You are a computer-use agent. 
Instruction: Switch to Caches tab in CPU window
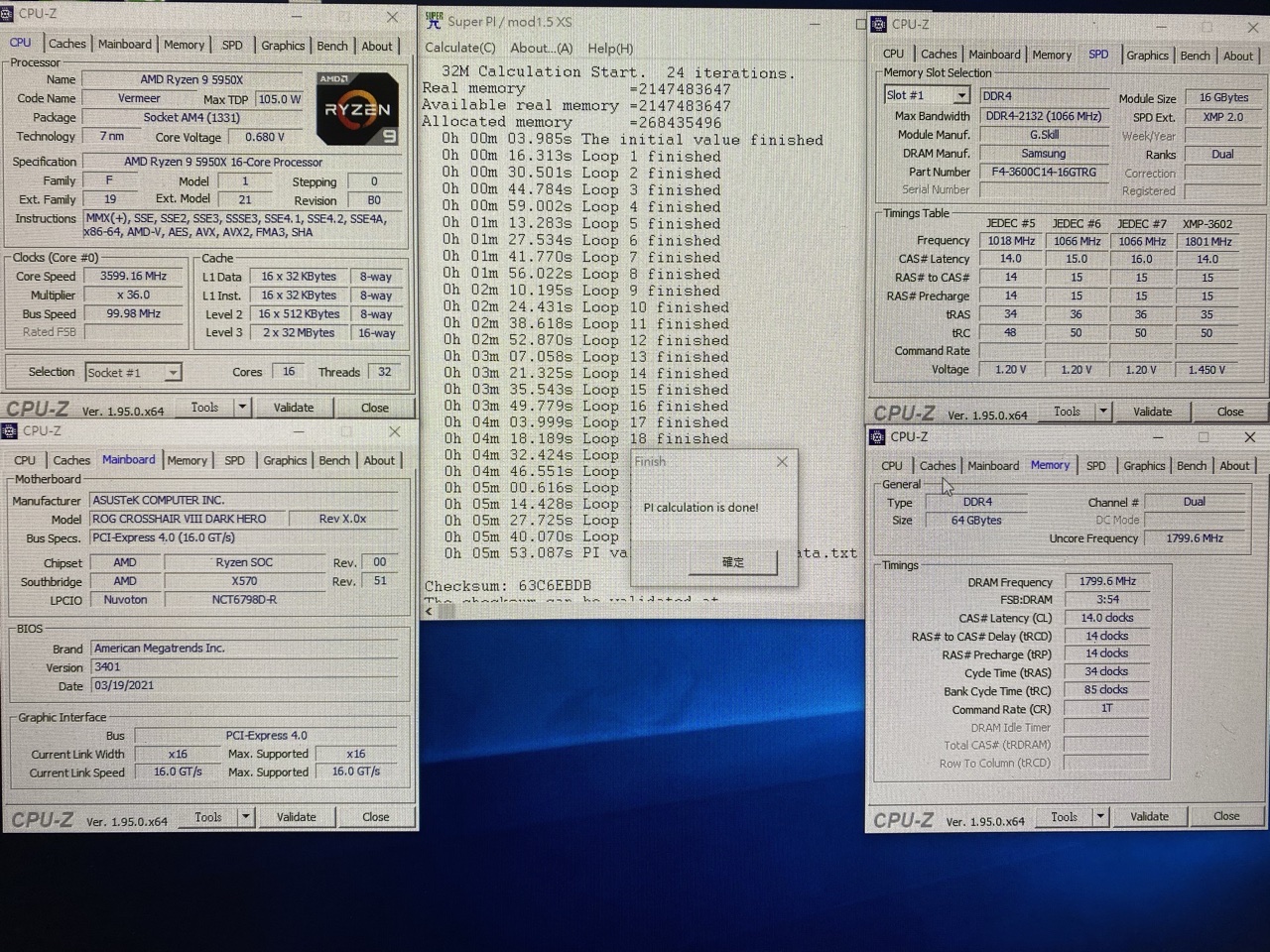pos(67,44)
